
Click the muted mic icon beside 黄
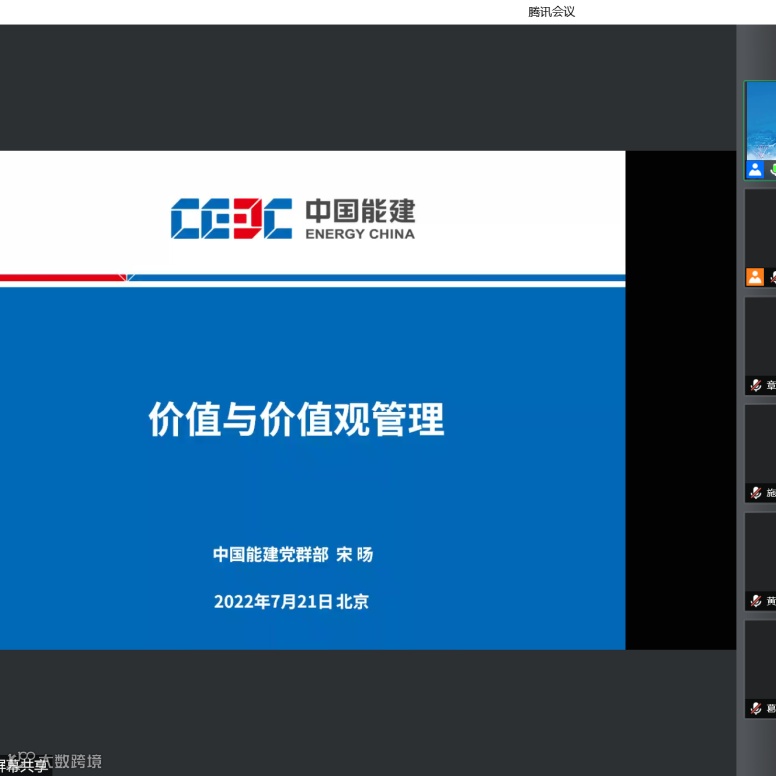(756, 601)
